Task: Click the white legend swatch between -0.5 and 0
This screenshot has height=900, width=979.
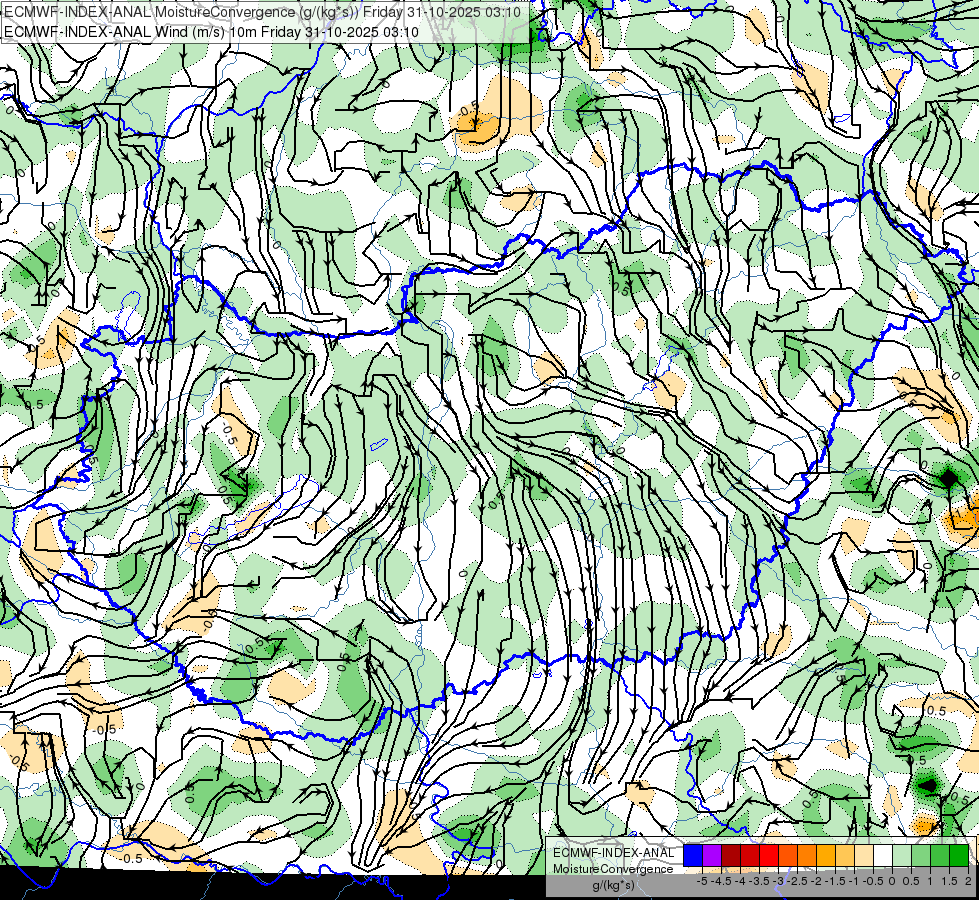Action: 883,855
